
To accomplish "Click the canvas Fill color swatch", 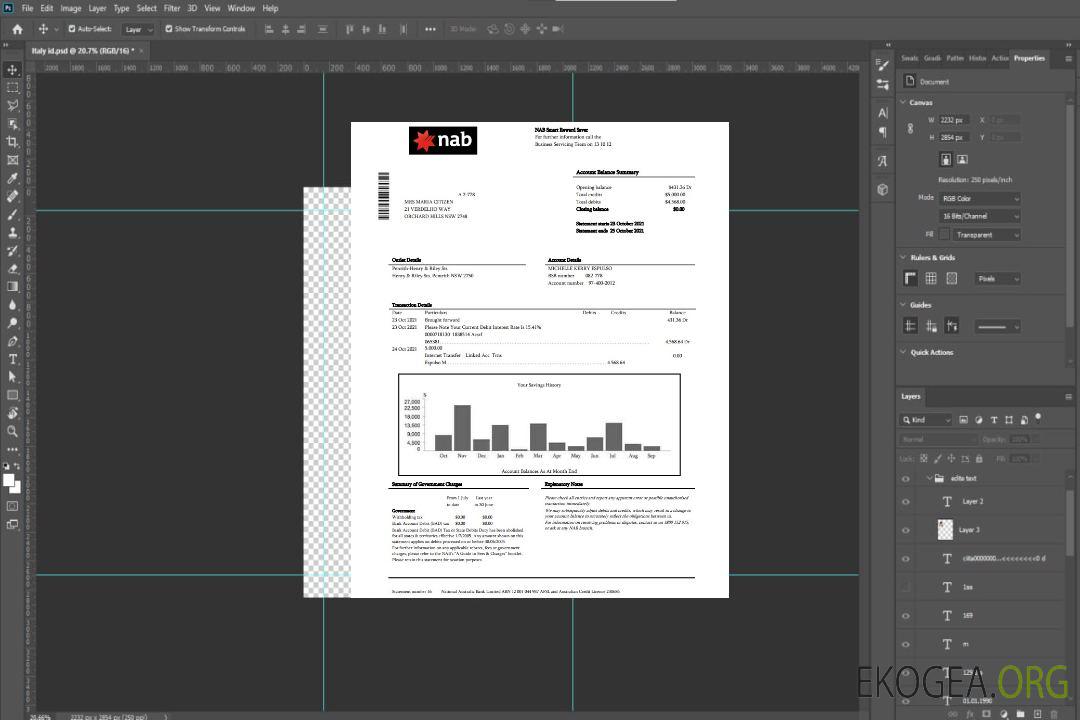I will coord(944,234).
